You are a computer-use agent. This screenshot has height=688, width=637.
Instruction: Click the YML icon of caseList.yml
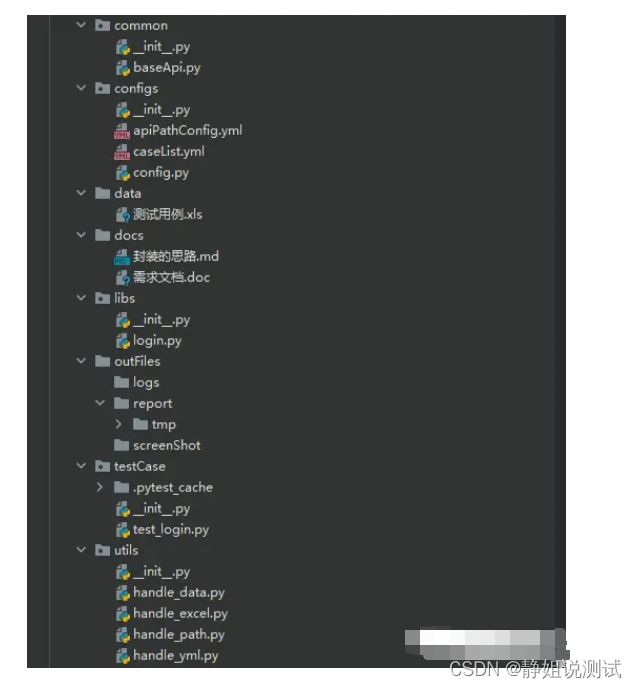coord(122,152)
